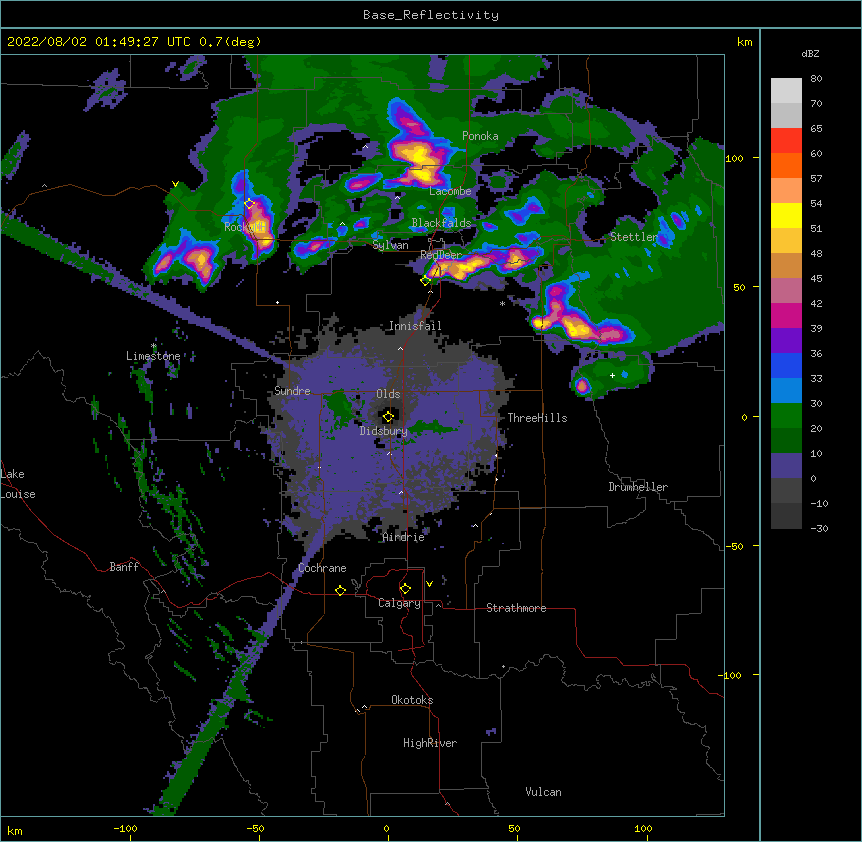Click the white plus marker in southeast storm cell
The image size is (862, 842).
click(612, 375)
